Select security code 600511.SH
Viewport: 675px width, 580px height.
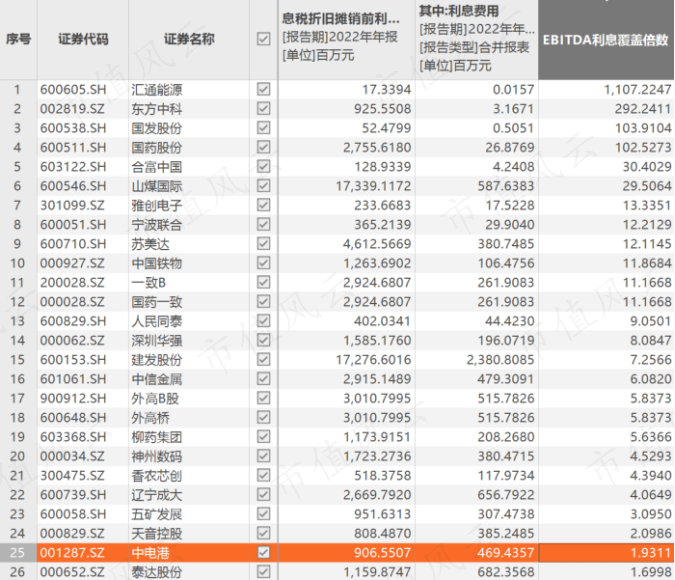(x=73, y=148)
